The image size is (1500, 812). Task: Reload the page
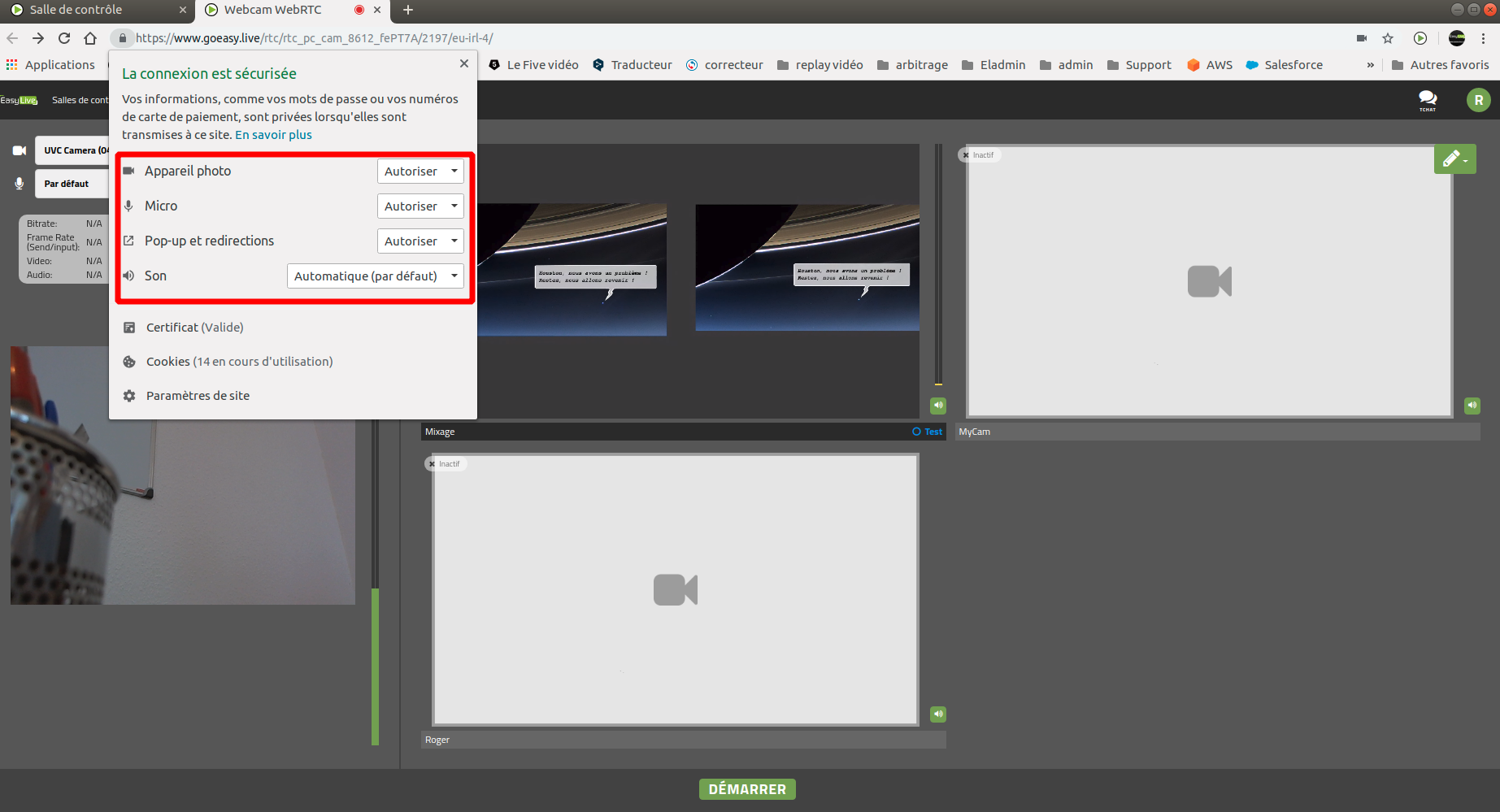pos(64,38)
